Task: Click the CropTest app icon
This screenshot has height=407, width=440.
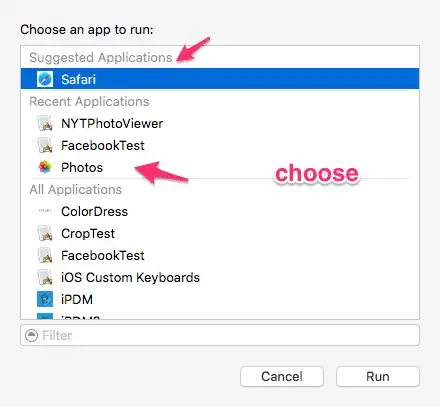Action: (x=45, y=233)
